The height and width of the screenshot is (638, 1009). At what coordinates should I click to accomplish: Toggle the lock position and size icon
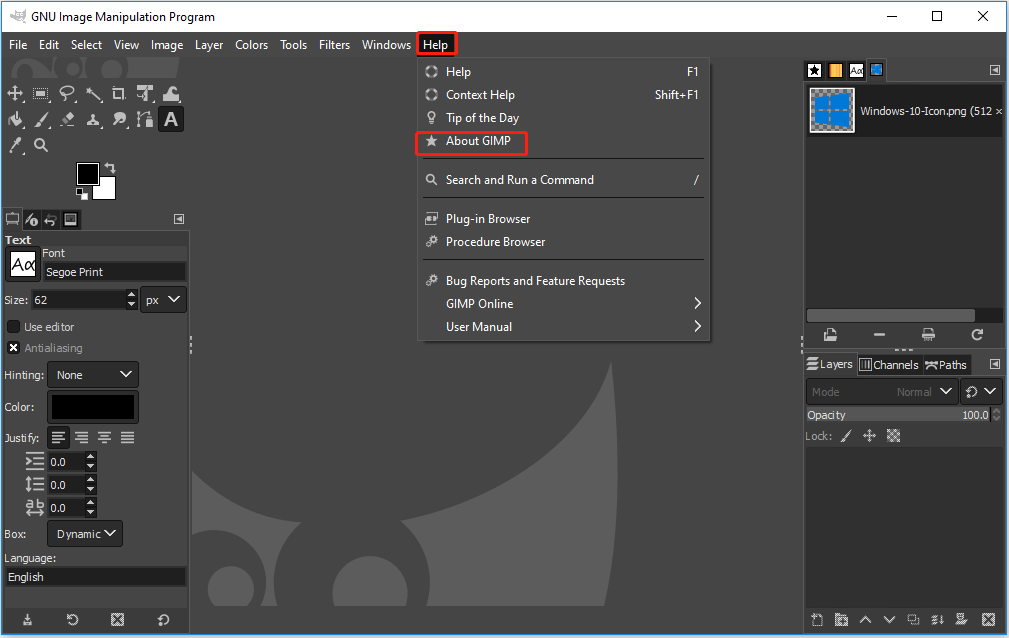coord(869,436)
